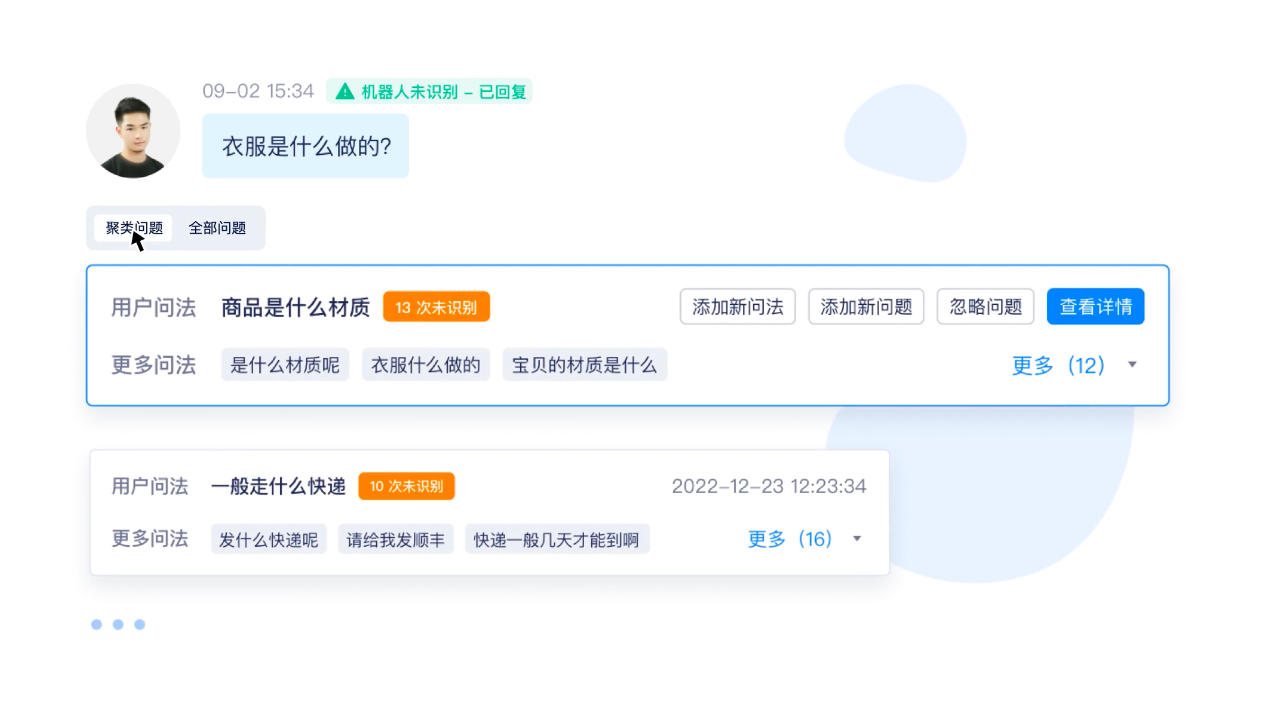Click the 添加新问法 button
This screenshot has width=1276, height=712.
pos(738,307)
